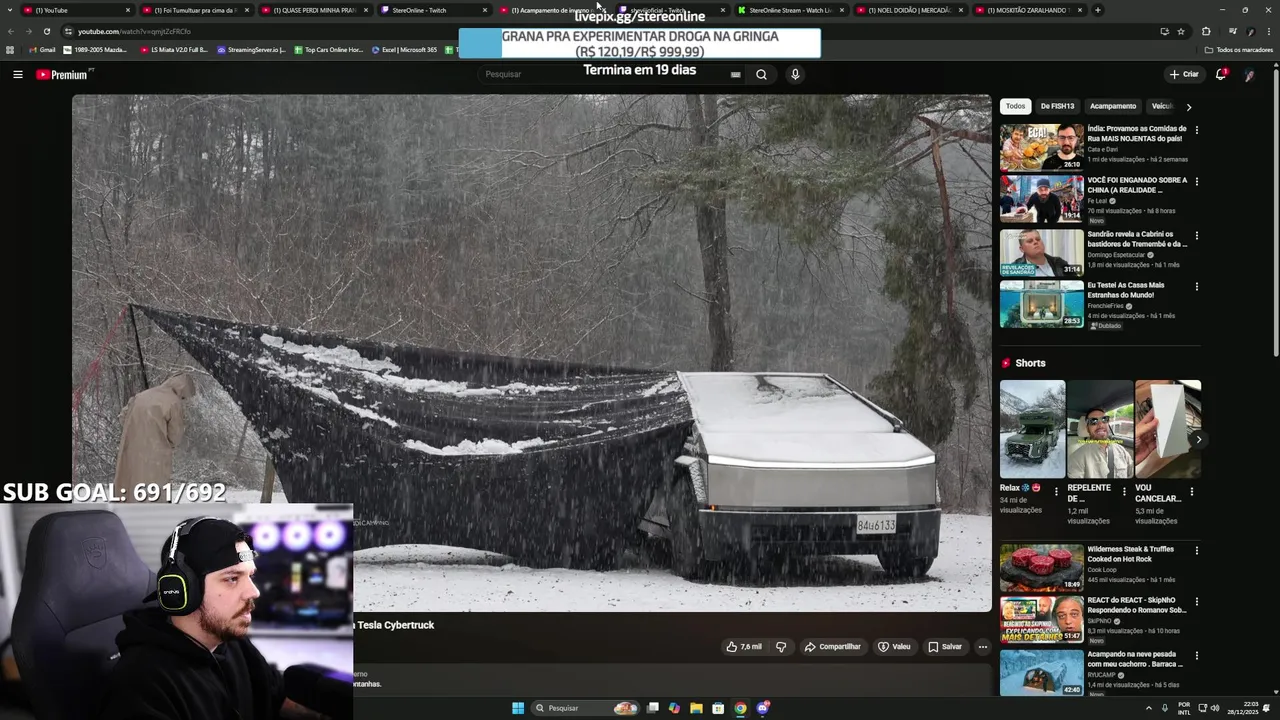
Task: Open options for Casas Mais Estranhas video
Action: [x=1196, y=286]
